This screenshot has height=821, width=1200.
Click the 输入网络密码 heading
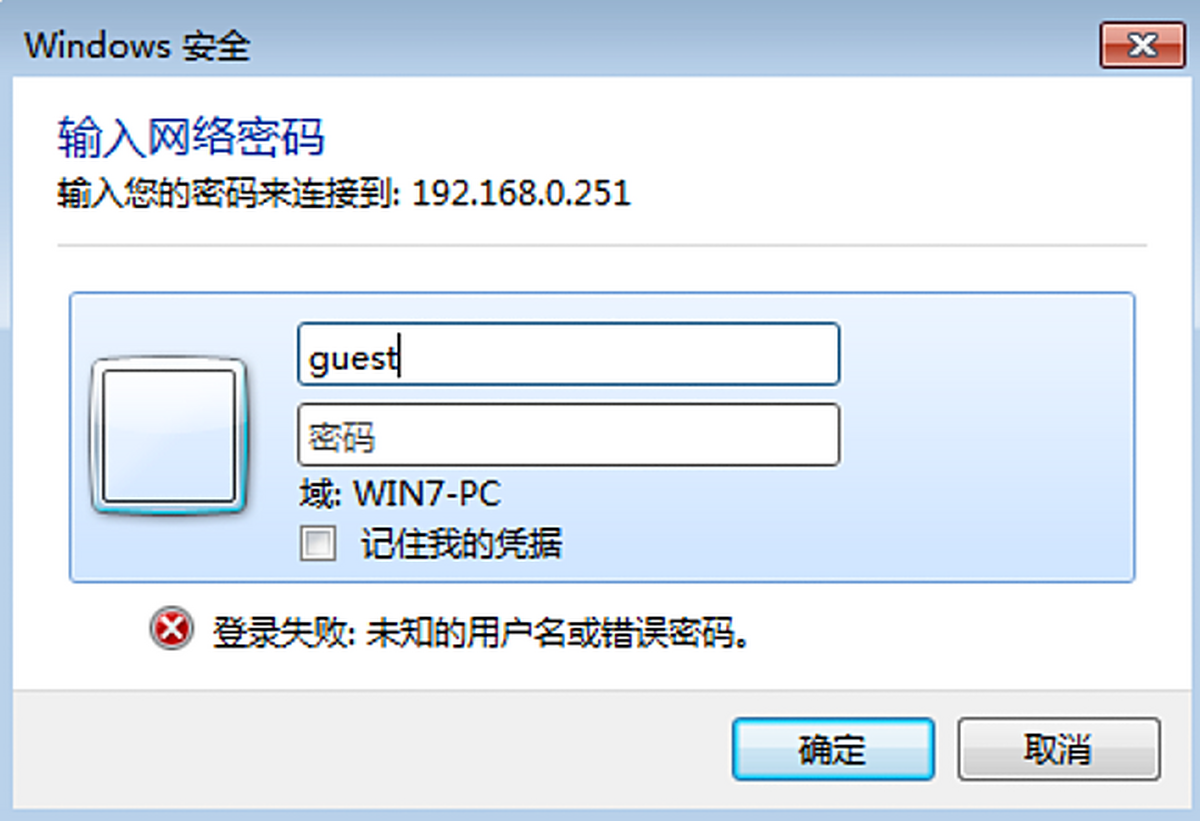click(191, 137)
